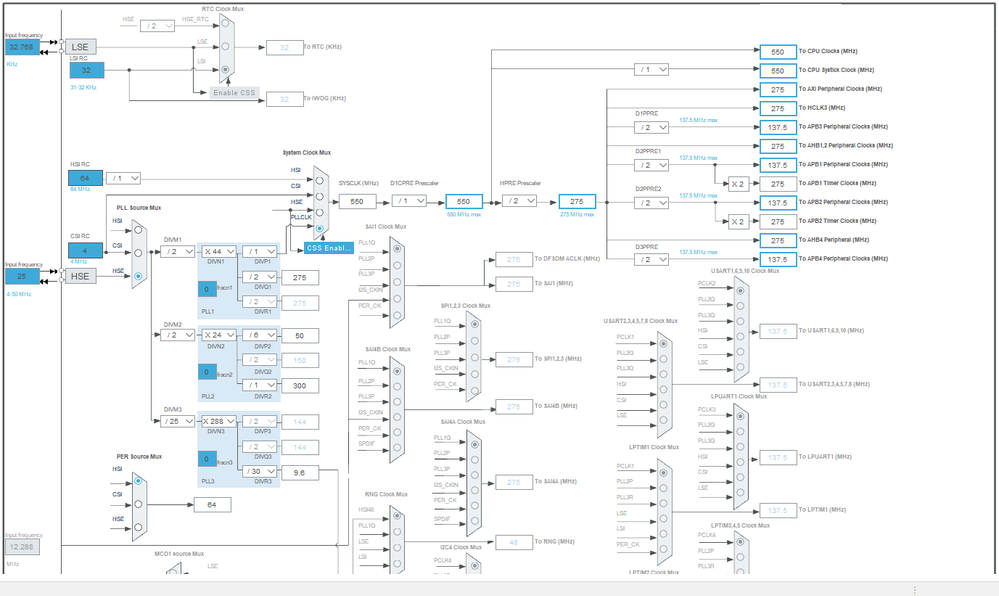Open the DIVM3 /25 dropdown
Screen dimensions: 999x596
coord(177,421)
